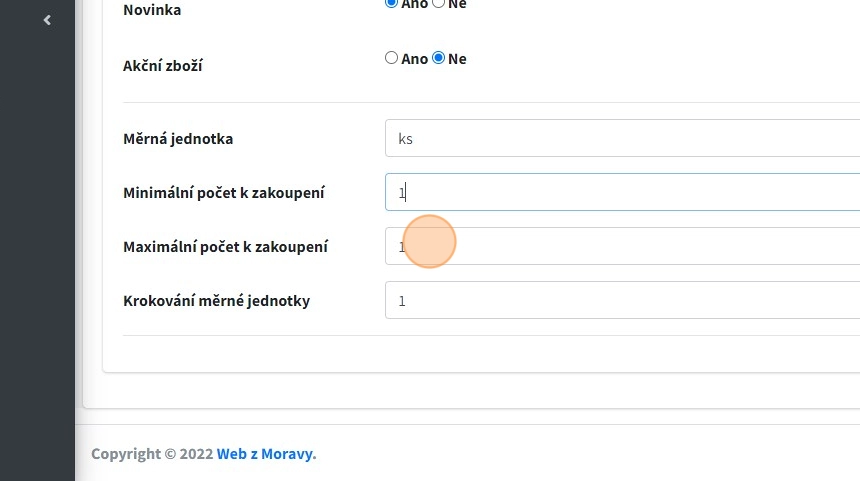Click the empty dark sidebar panel
Image resolution: width=860 pixels, height=481 pixels.
coord(37,250)
